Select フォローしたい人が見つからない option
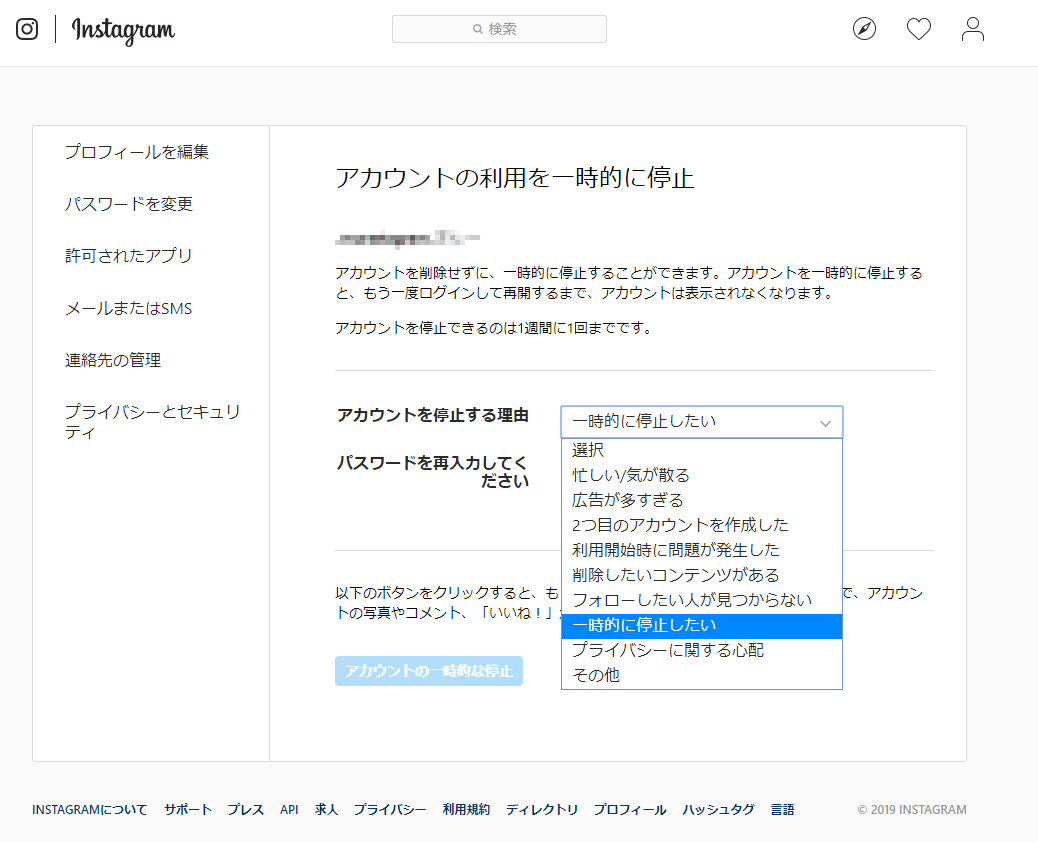The width and height of the screenshot is (1038, 842). [x=702, y=600]
